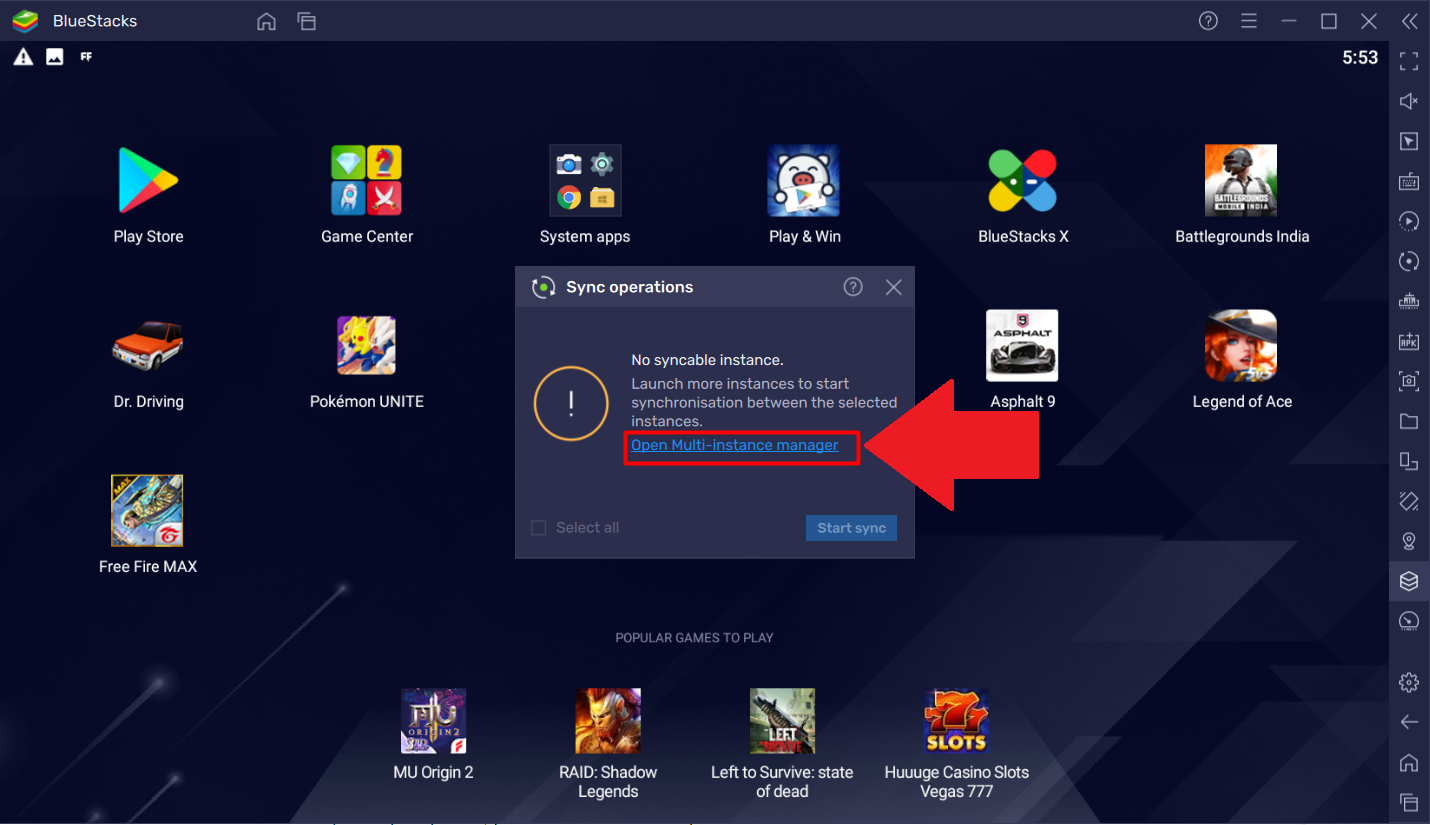Screen dimensions: 1430x825
Task: Collapse the side toolbar with double arrows
Action: pos(1409,21)
